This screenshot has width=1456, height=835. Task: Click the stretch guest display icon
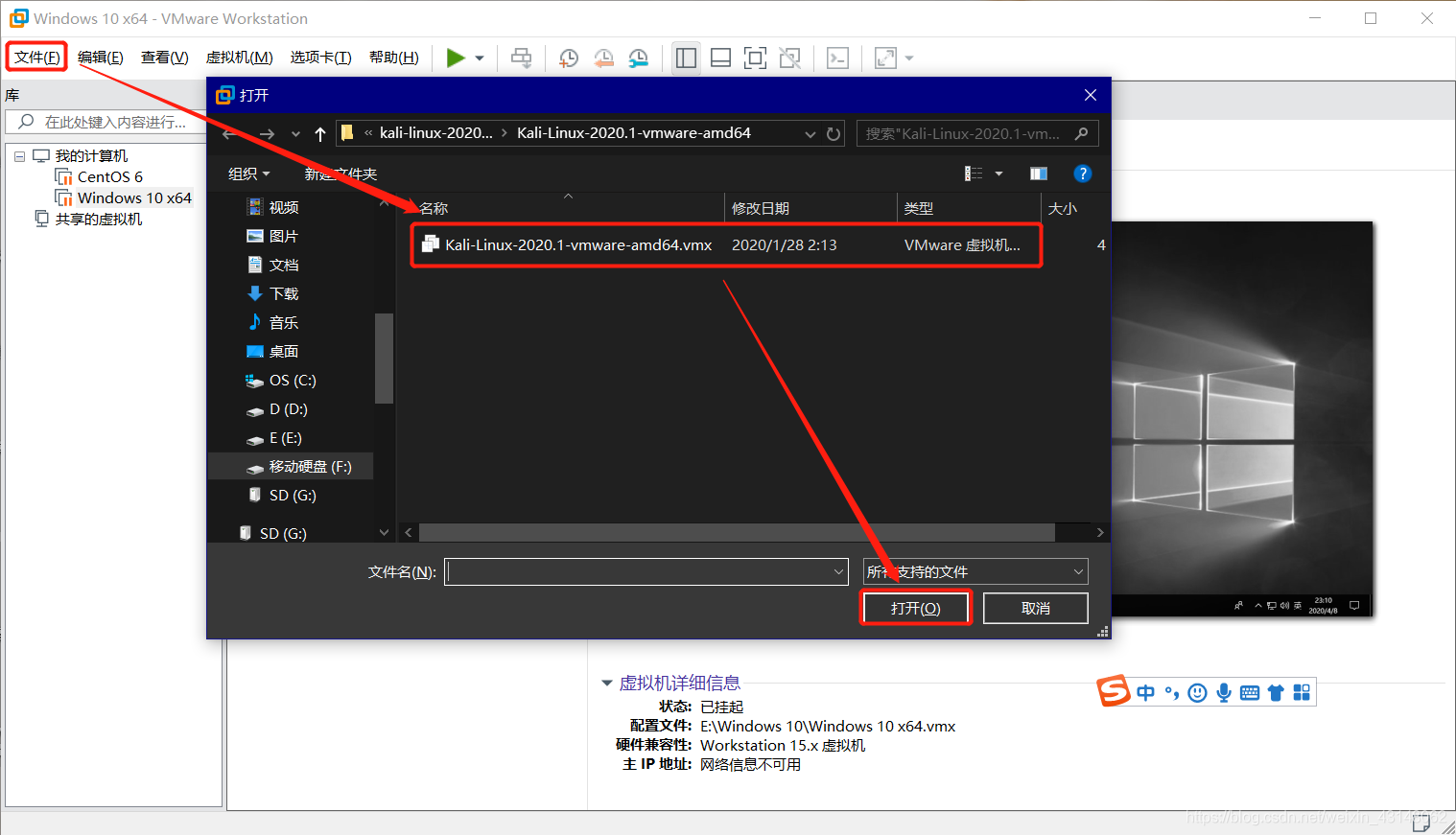click(x=885, y=58)
